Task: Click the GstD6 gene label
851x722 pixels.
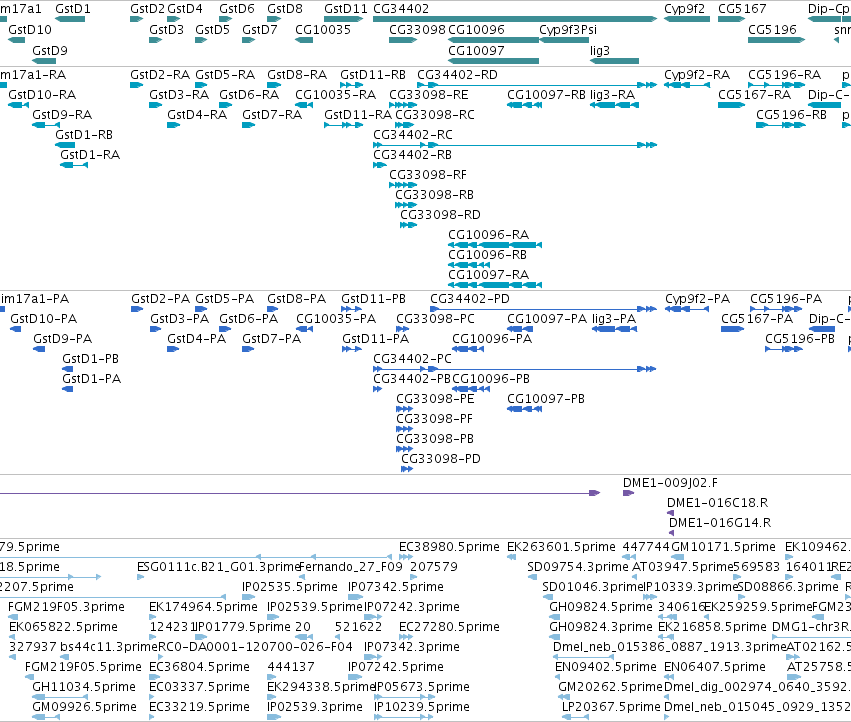Action: point(237,9)
